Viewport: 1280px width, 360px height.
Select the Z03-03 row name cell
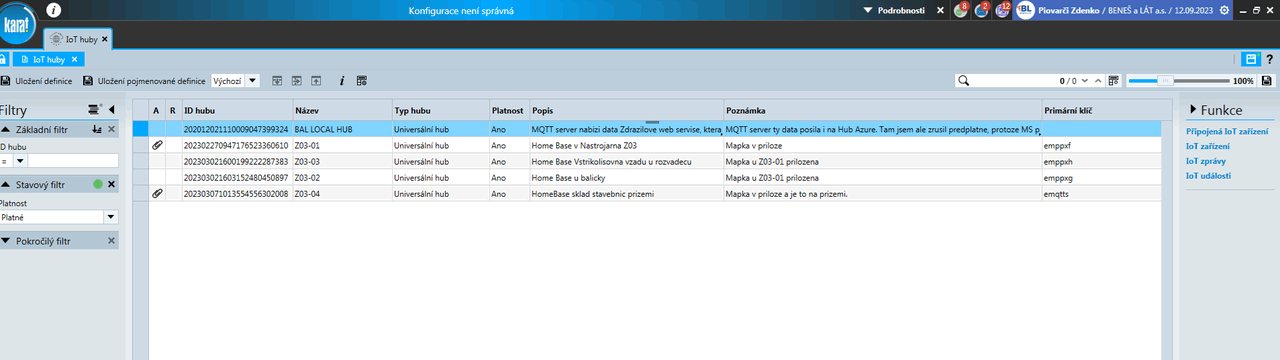click(342, 161)
